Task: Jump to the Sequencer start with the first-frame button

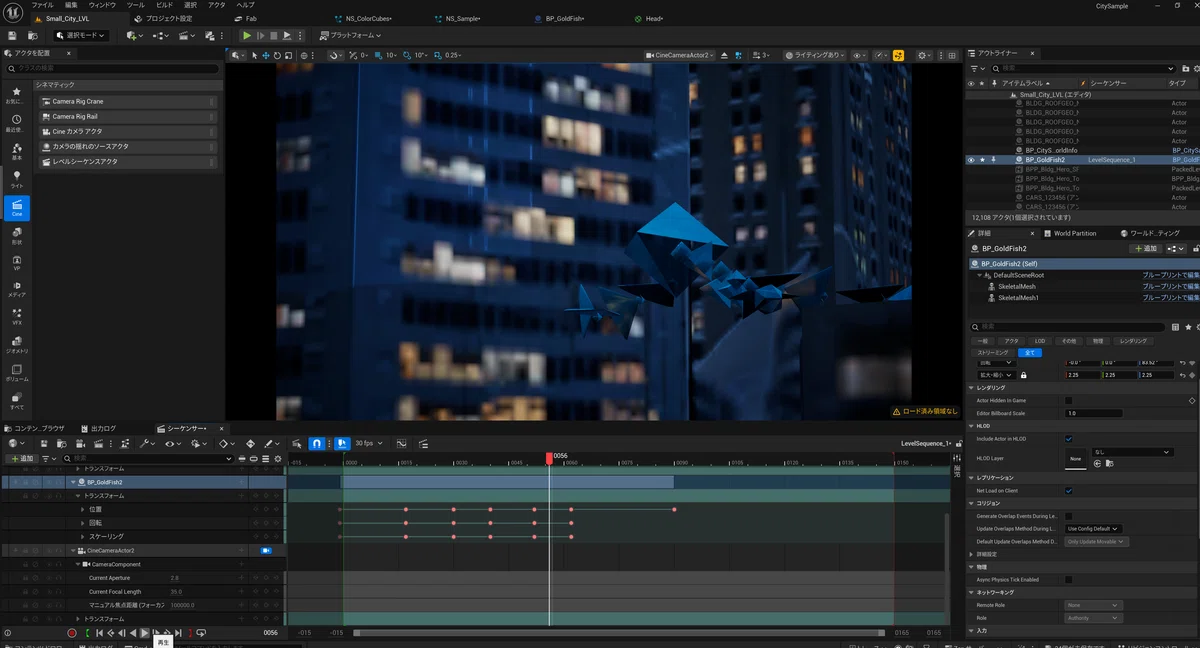Action: coord(99,633)
